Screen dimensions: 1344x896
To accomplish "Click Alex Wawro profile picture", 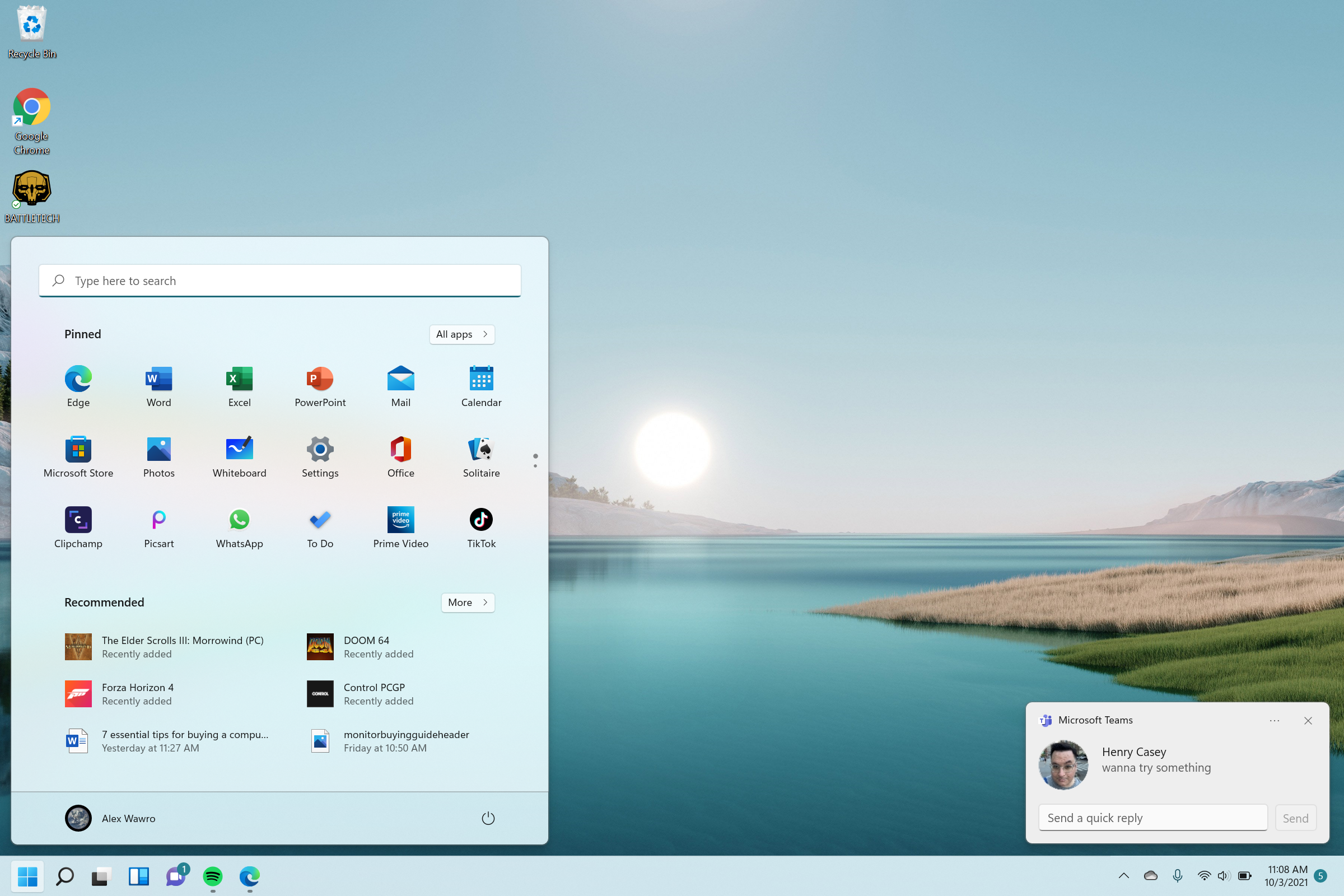I will click(x=77, y=817).
